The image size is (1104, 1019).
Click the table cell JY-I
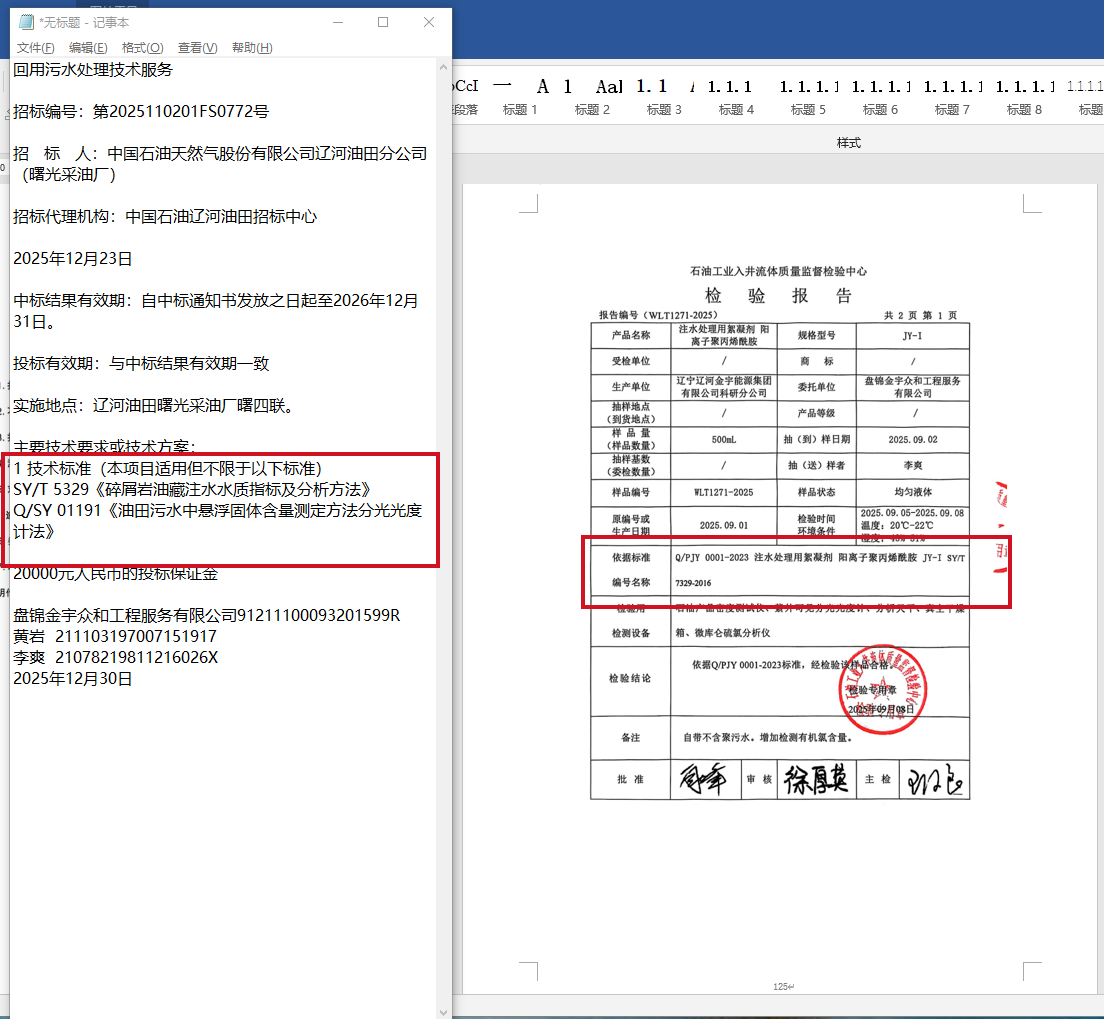(912, 336)
